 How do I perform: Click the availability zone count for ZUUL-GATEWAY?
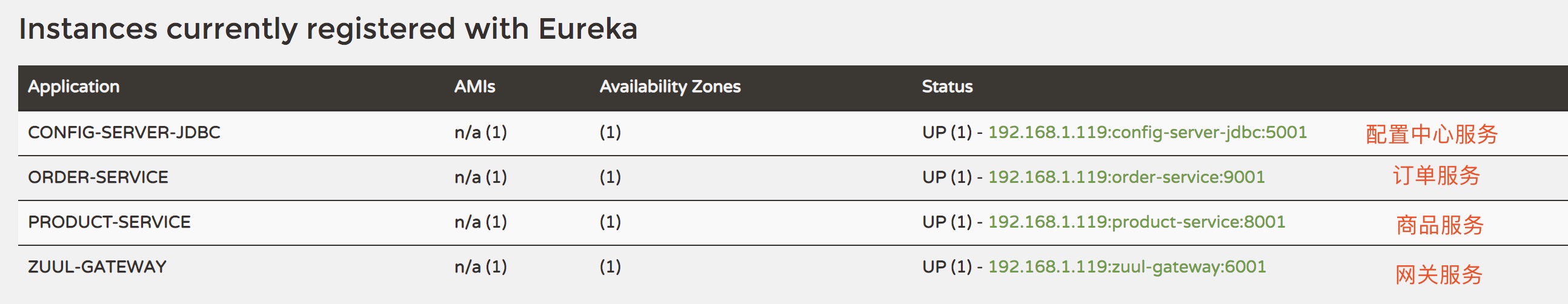pyautogui.click(x=610, y=267)
